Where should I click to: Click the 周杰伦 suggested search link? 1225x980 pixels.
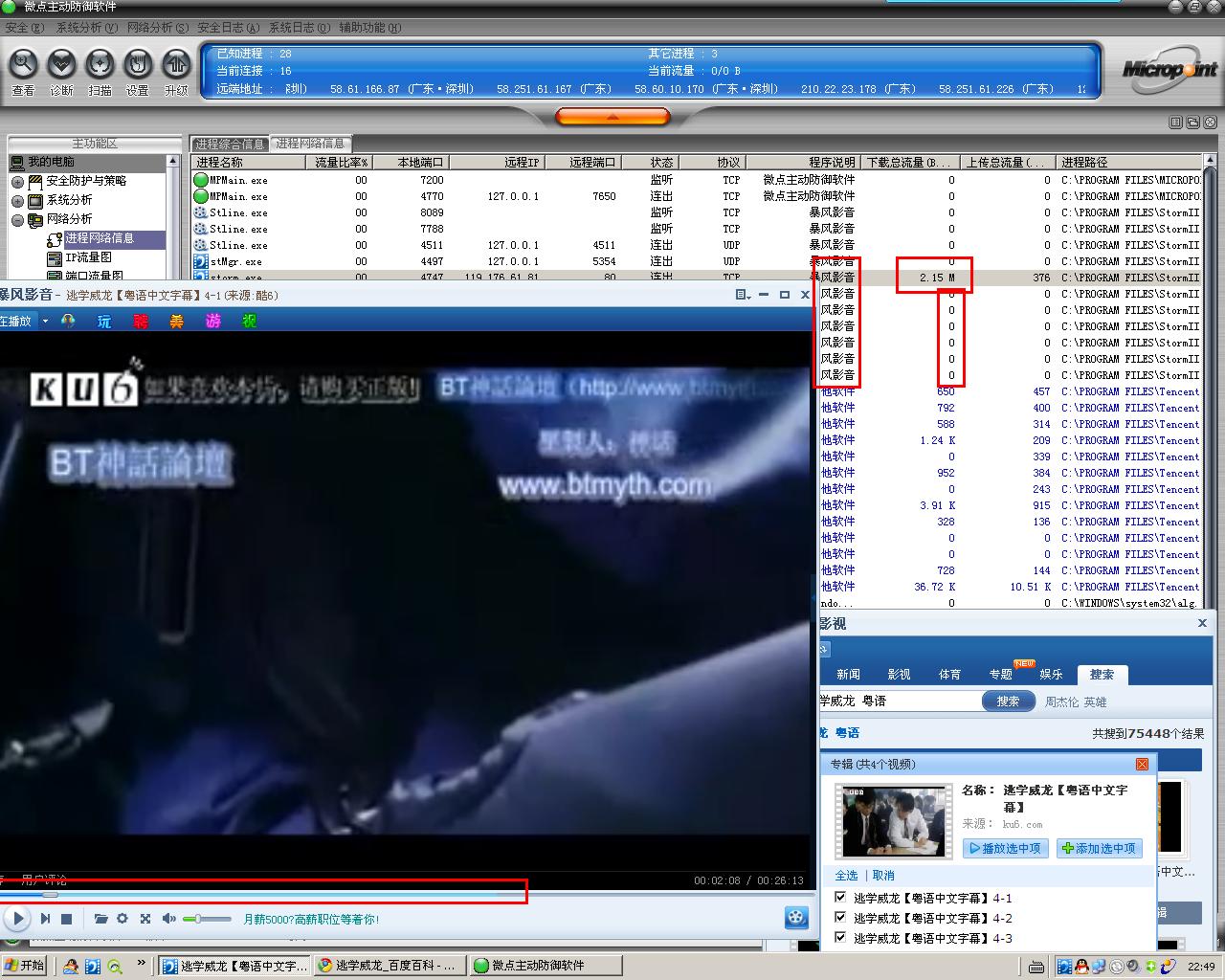(x=1061, y=702)
